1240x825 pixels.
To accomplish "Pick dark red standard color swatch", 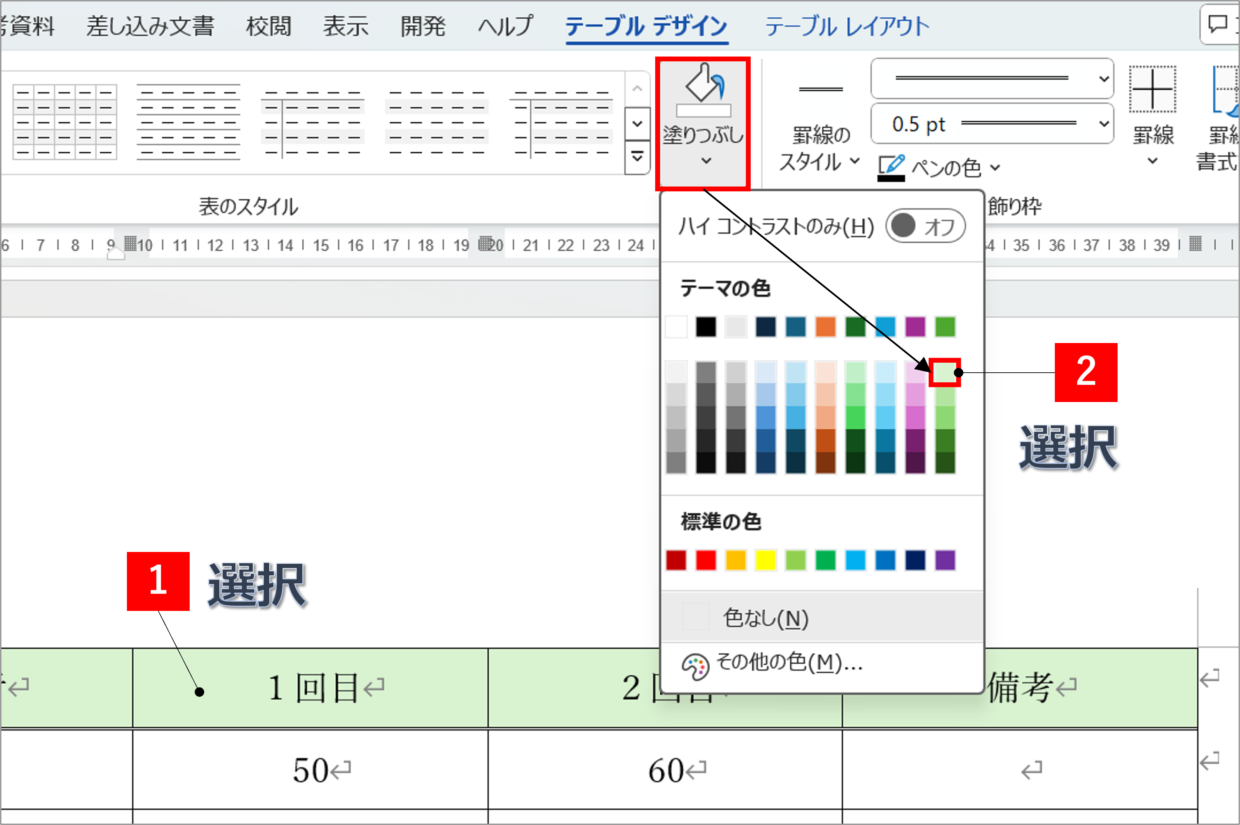I will pos(677,560).
